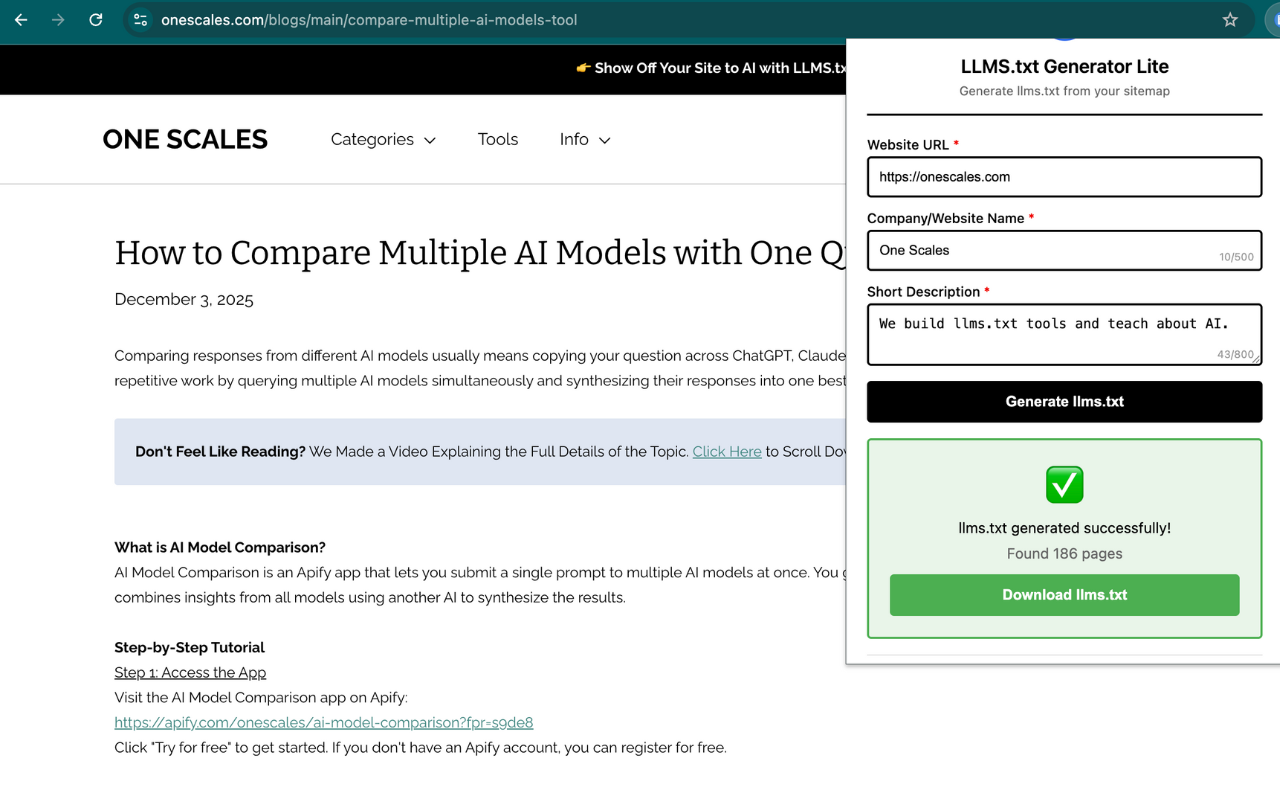Edit the Website URL field
Screen dimensions: 1280x800
(x=1064, y=176)
